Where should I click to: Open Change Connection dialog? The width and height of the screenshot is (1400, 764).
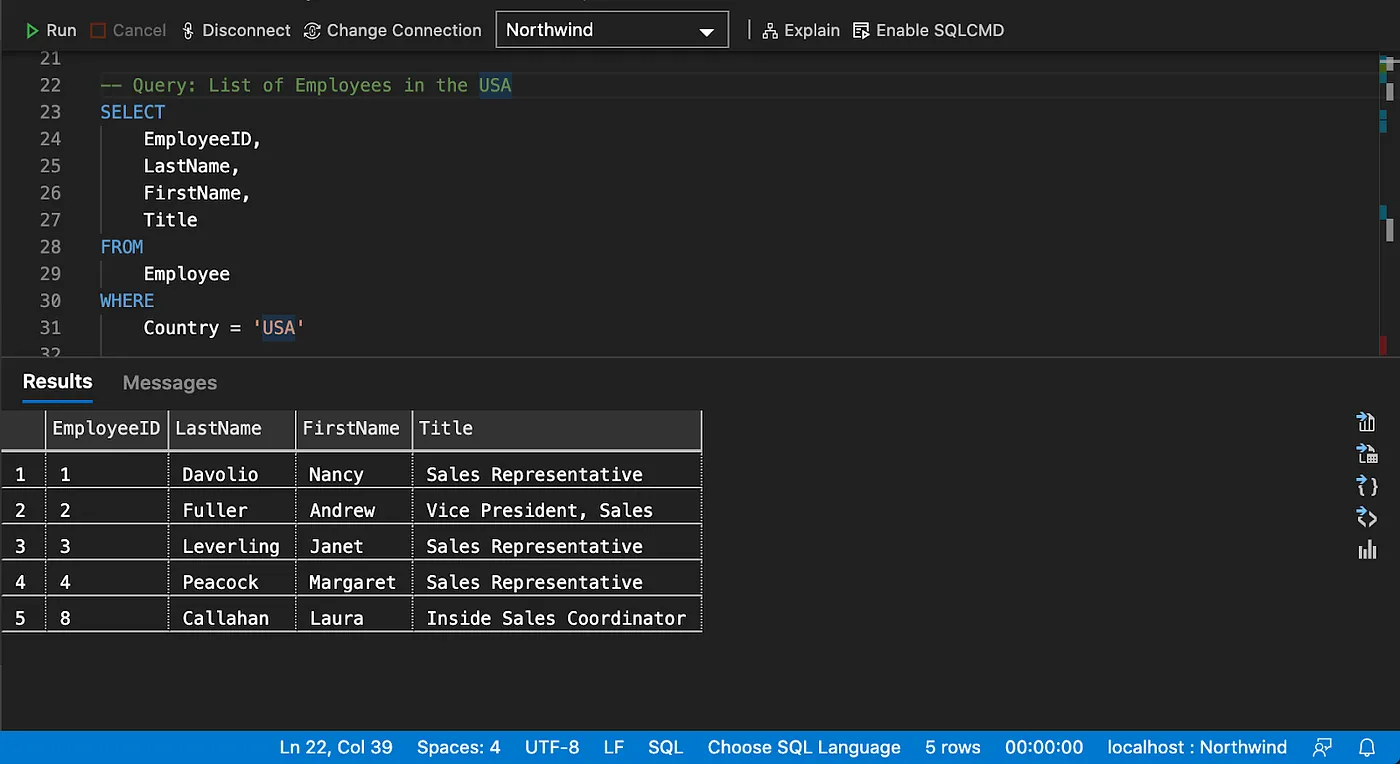[x=393, y=30]
